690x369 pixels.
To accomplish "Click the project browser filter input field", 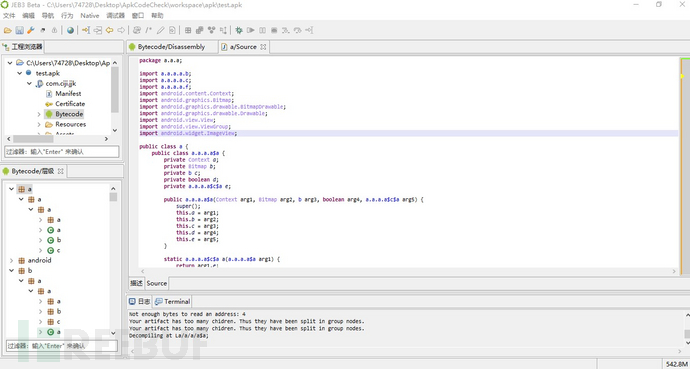I will [x=62, y=152].
